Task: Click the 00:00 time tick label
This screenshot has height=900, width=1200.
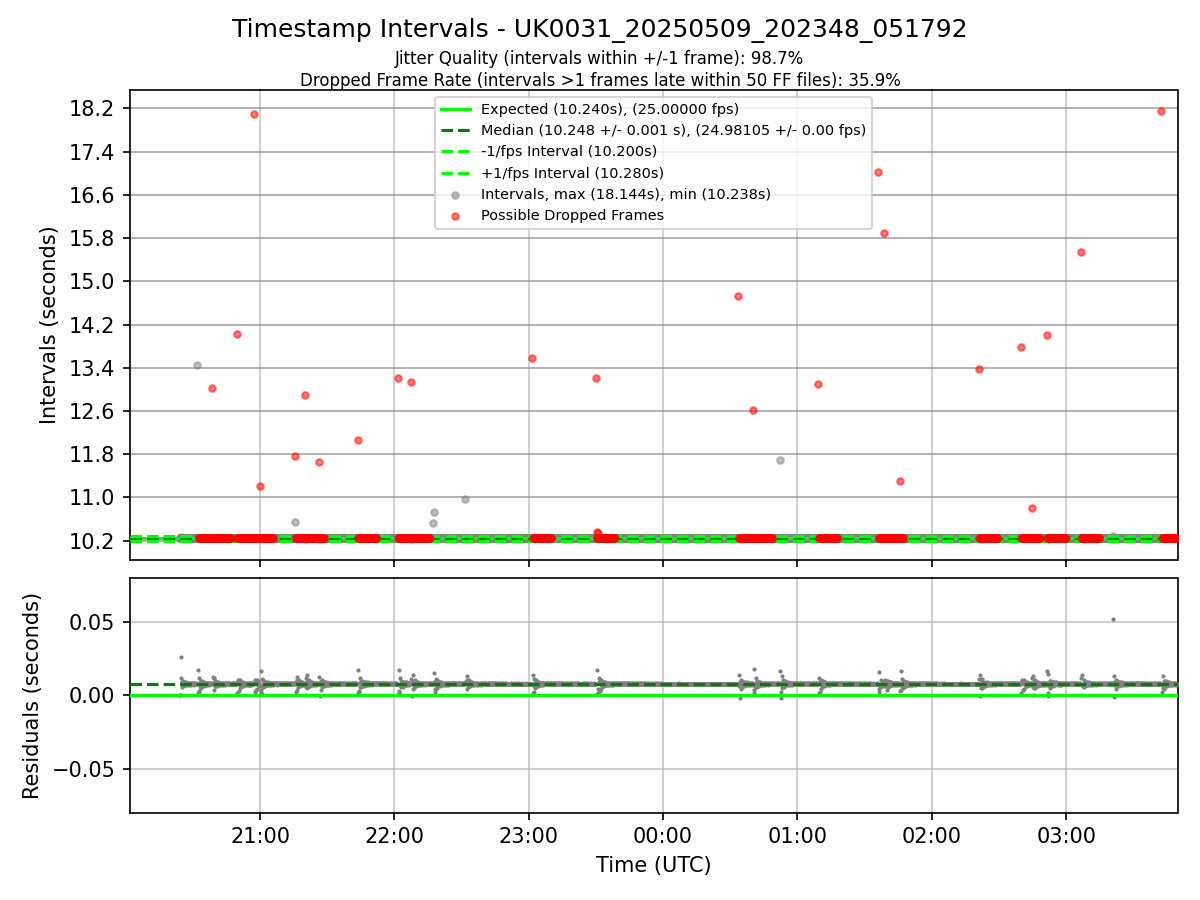Action: (662, 834)
